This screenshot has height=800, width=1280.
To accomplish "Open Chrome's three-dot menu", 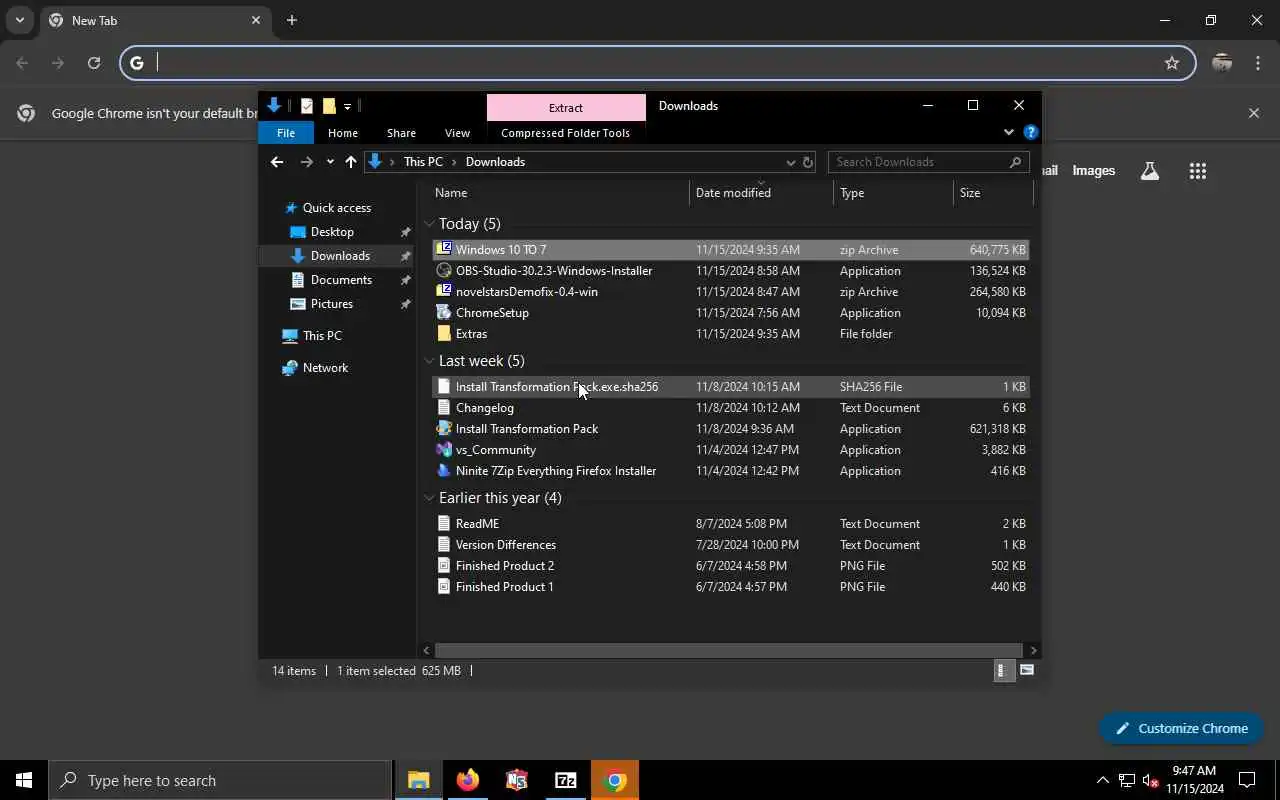I will pyautogui.click(x=1258, y=63).
